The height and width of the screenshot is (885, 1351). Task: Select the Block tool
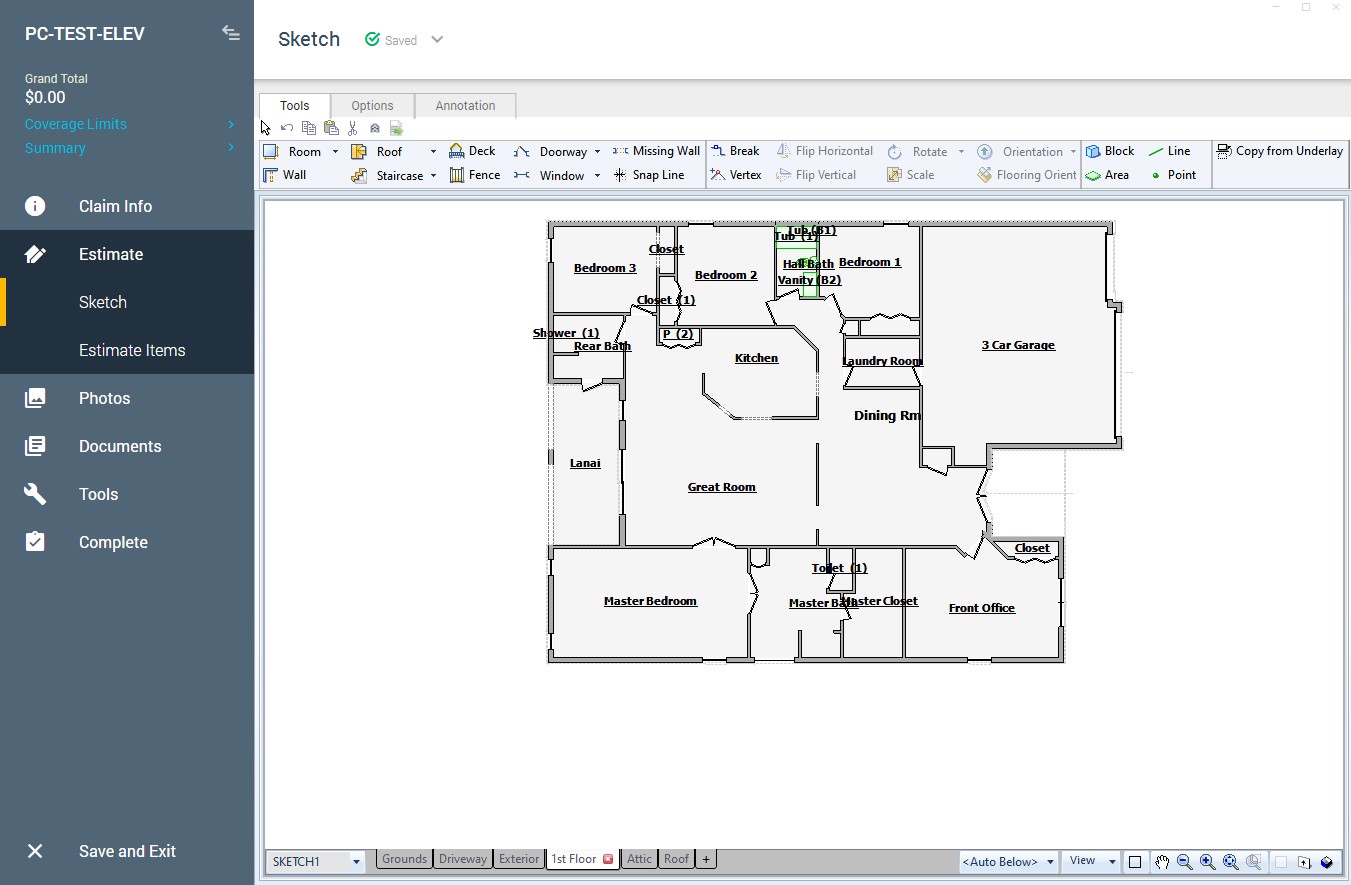click(1110, 151)
